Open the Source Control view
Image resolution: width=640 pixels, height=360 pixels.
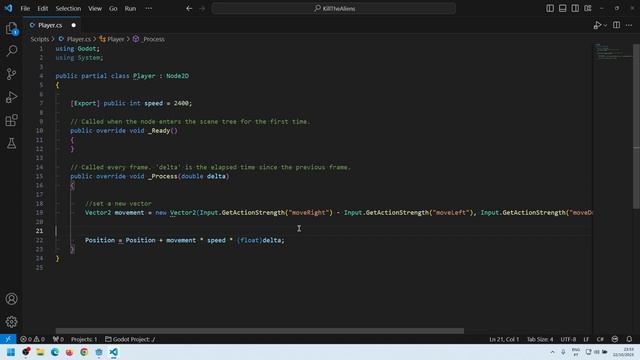click(x=11, y=74)
